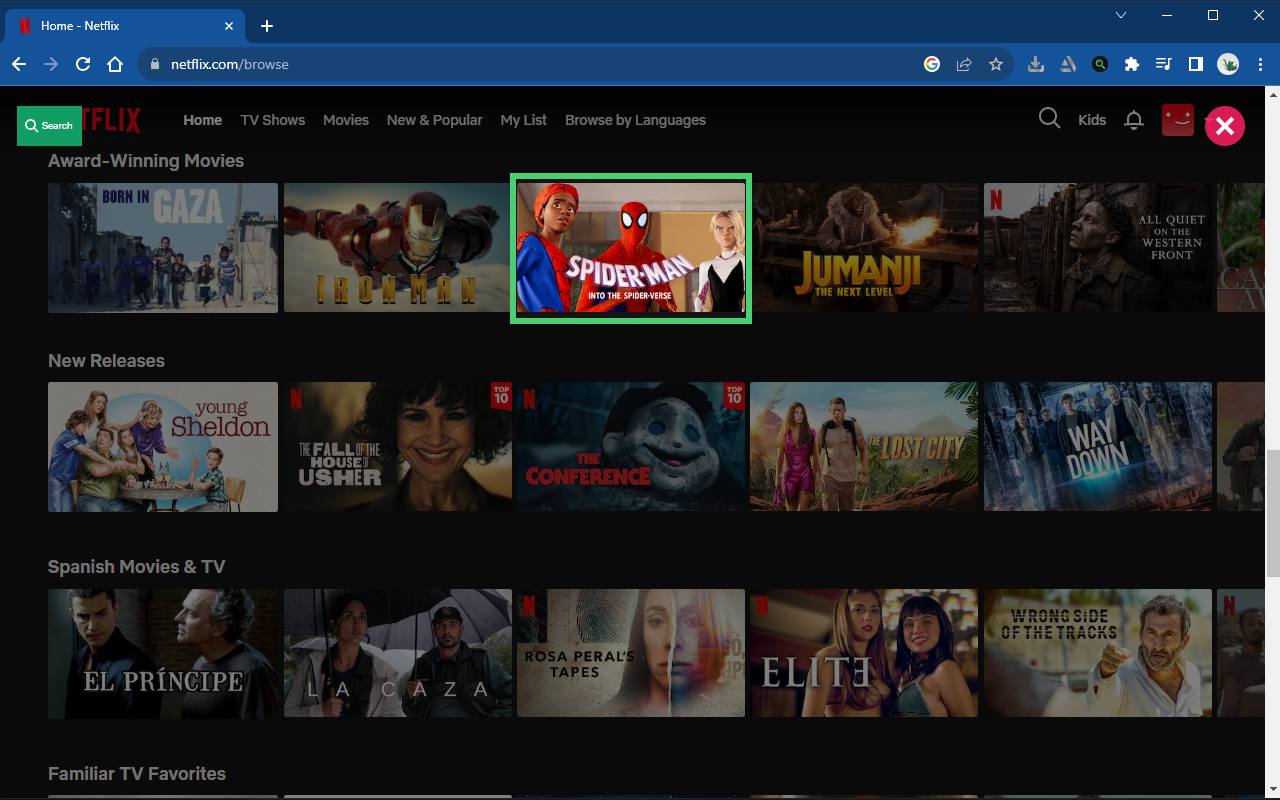
Task: Open New & Popular
Action: [435, 120]
